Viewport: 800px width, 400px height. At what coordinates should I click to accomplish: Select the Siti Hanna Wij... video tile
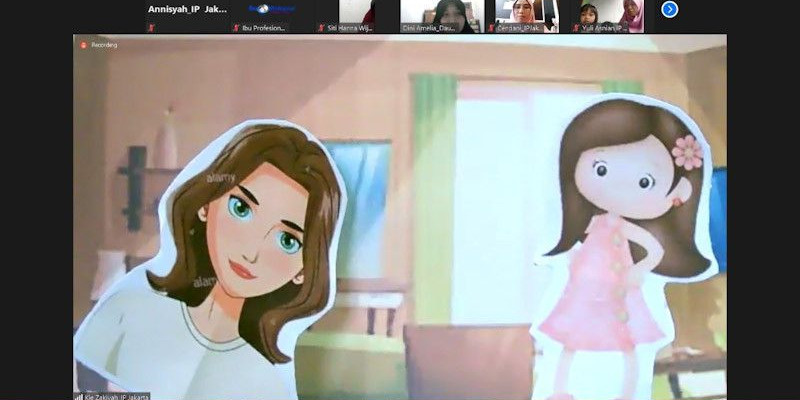click(356, 16)
